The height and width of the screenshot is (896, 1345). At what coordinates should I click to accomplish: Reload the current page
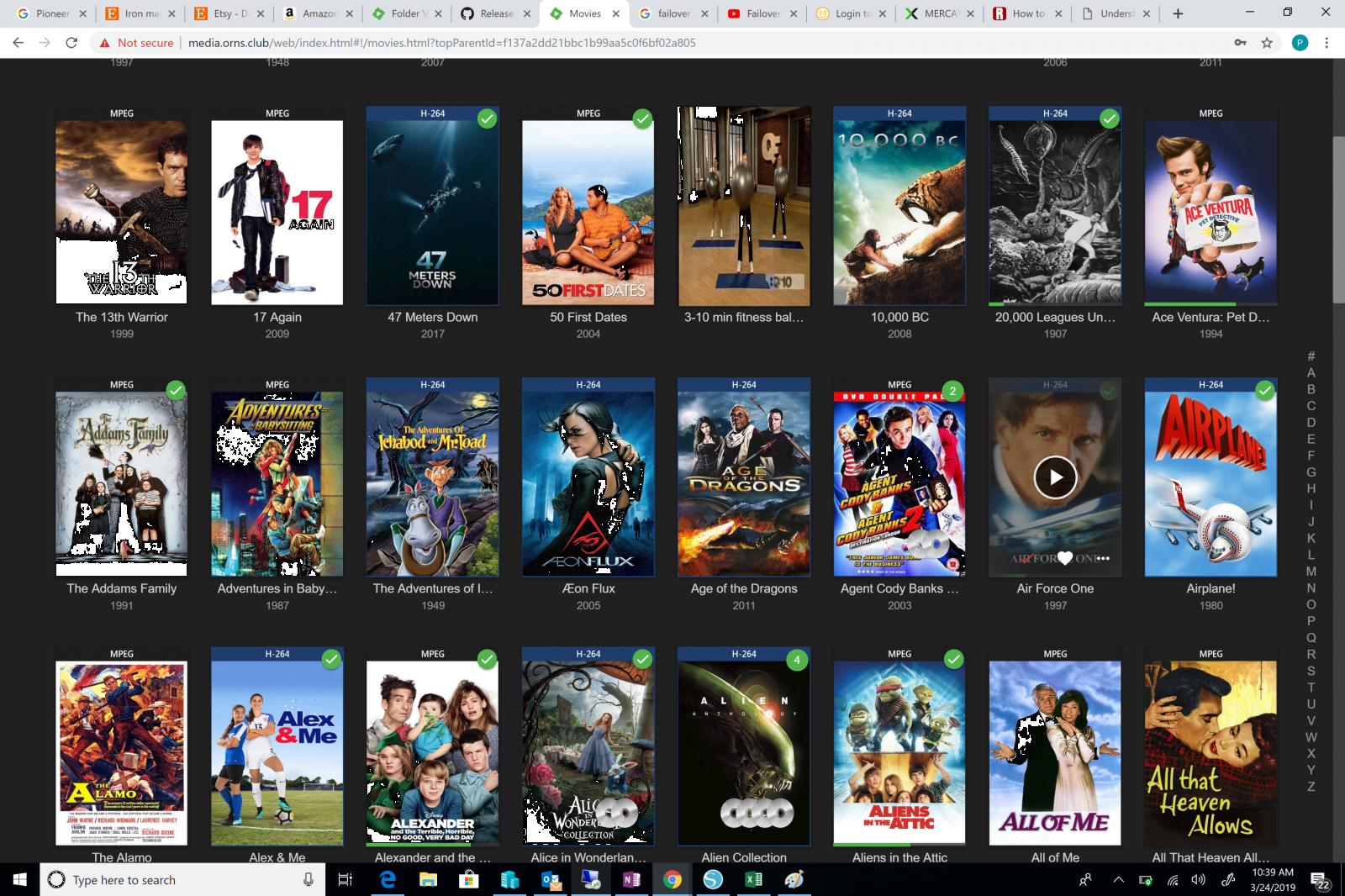click(x=72, y=43)
